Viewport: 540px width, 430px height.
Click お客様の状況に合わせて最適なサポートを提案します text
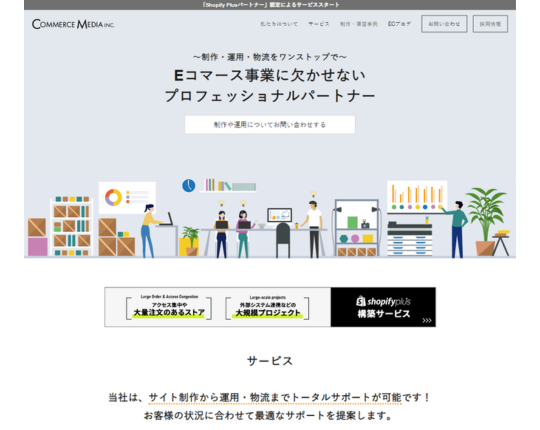click(x=268, y=416)
